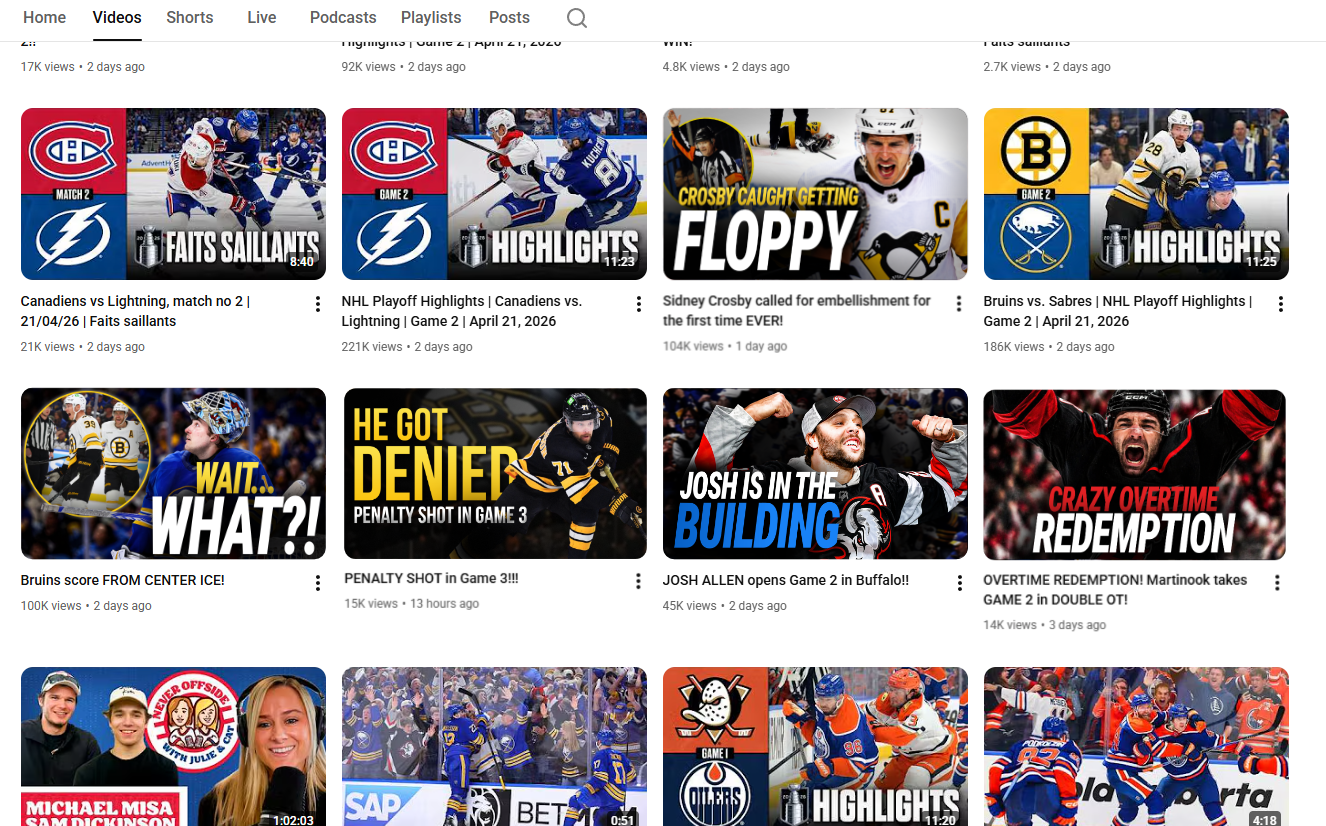Click the 11:23 duration badge
The image size is (1326, 826).
(620, 263)
